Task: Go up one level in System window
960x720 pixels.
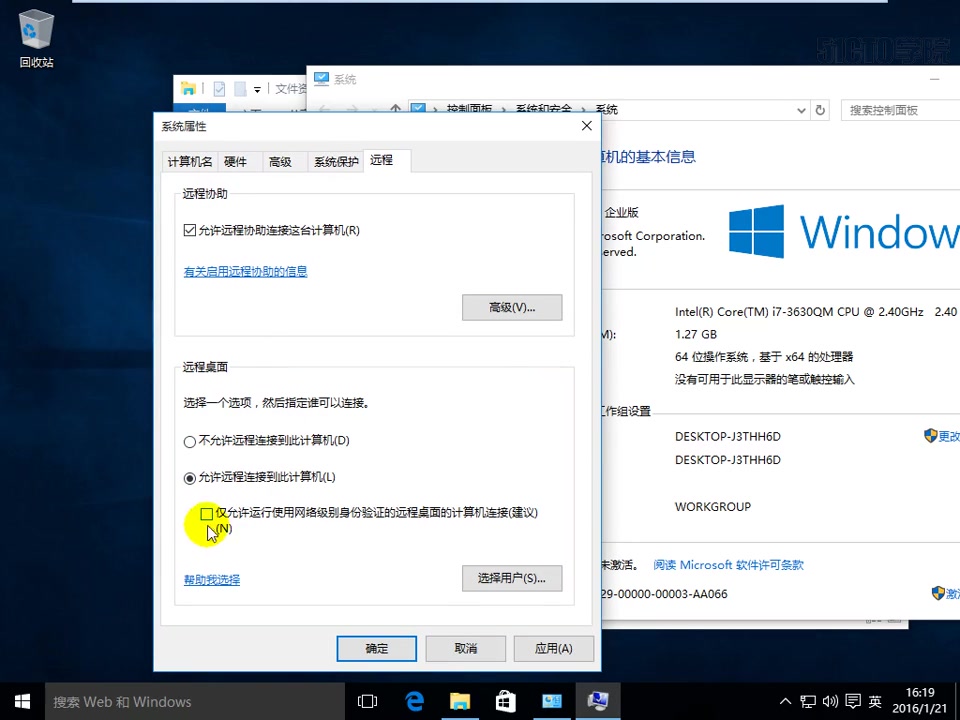Action: [x=396, y=110]
